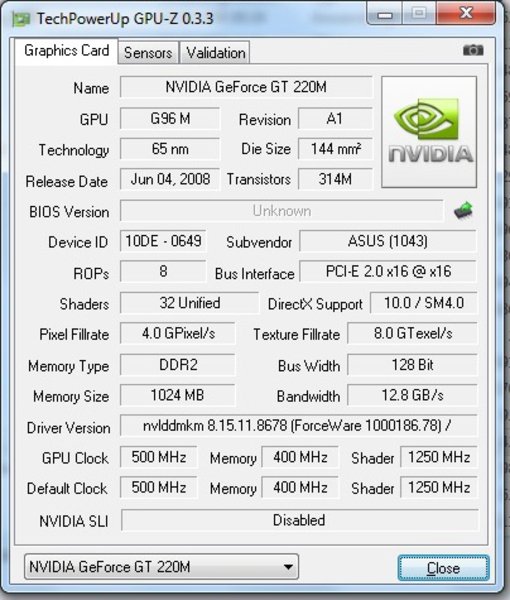
Task: Minimize the GPU-Z window
Action: pyautogui.click(x=384, y=14)
